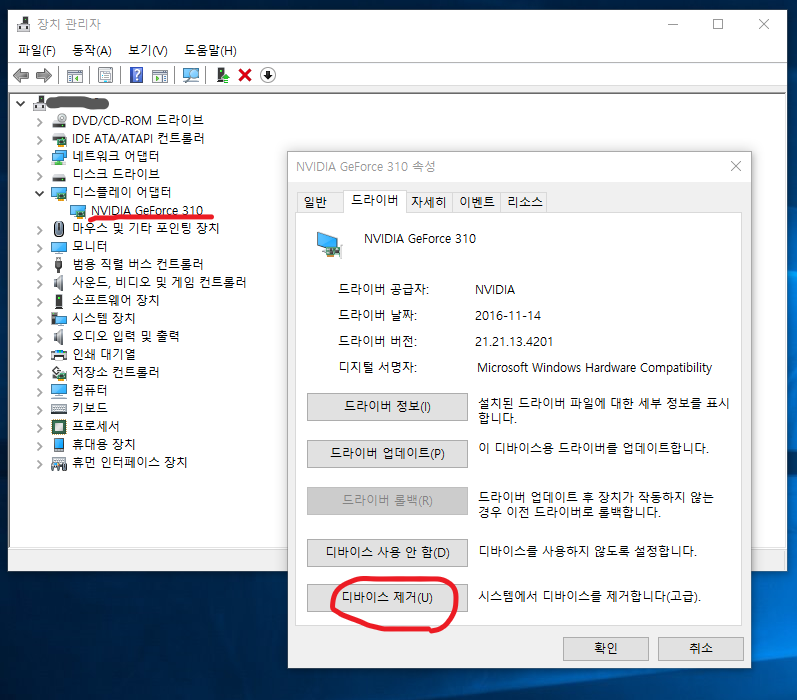The width and height of the screenshot is (797, 700).
Task: Select the 드라이버 tab
Action: pos(375,201)
